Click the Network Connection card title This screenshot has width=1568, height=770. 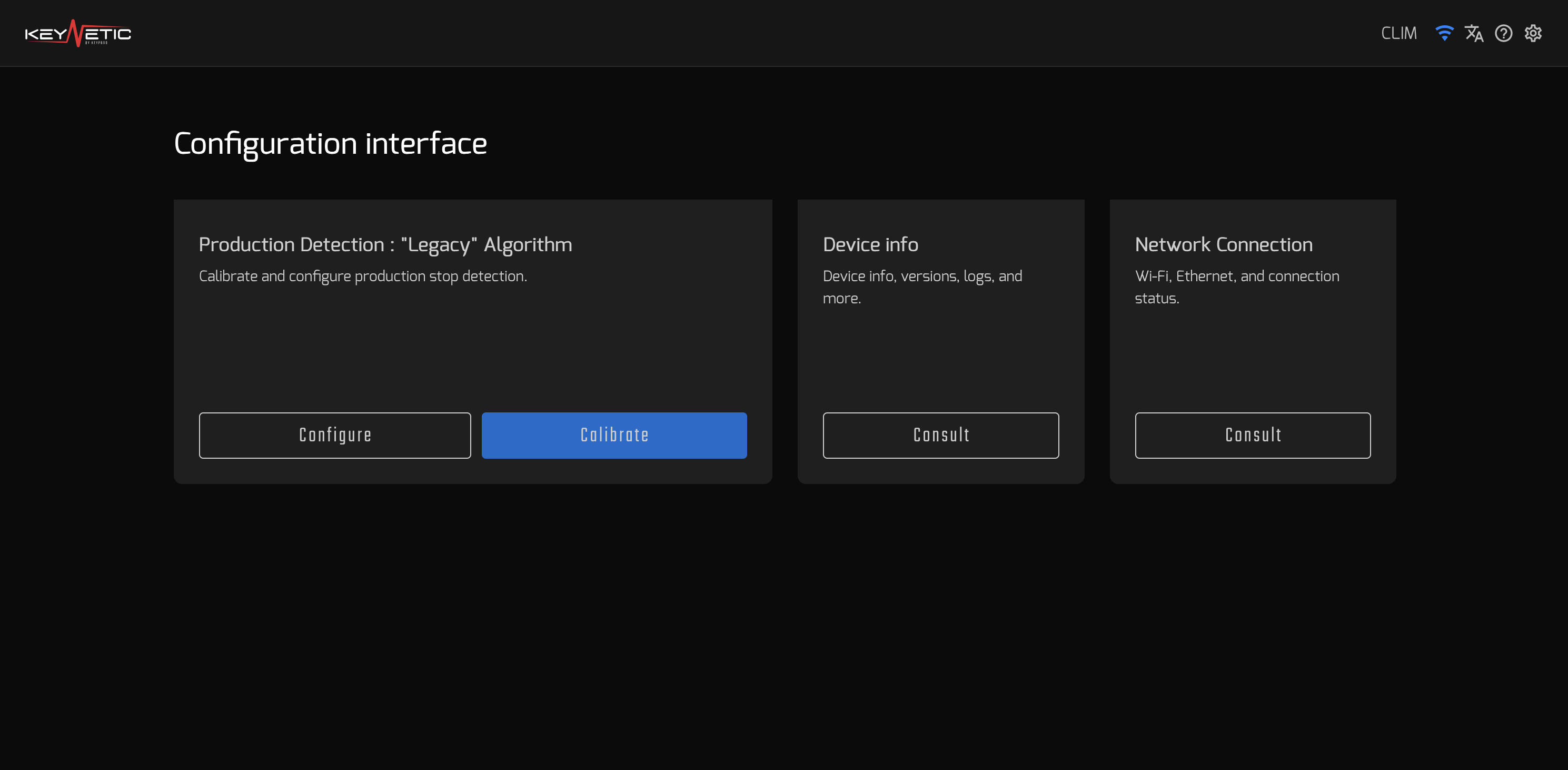click(x=1224, y=245)
